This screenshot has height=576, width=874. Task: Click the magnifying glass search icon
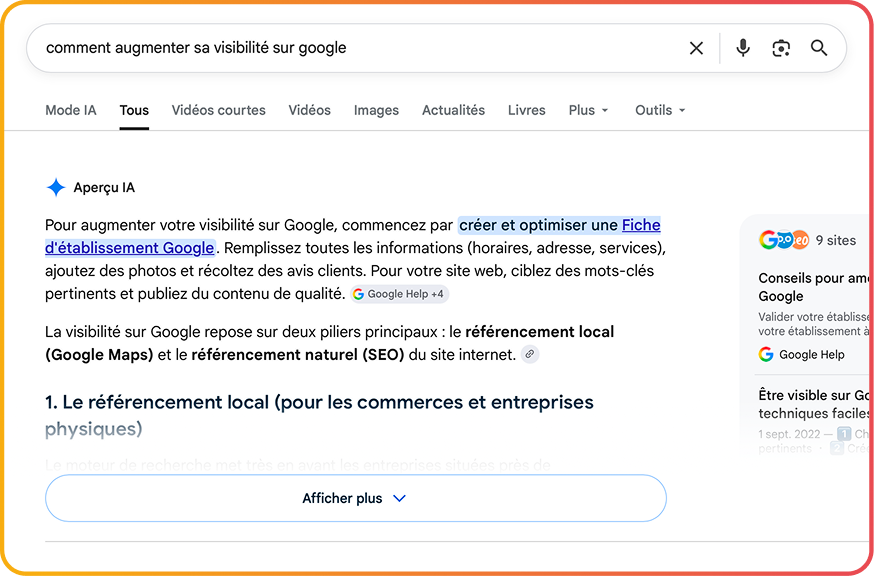818,48
